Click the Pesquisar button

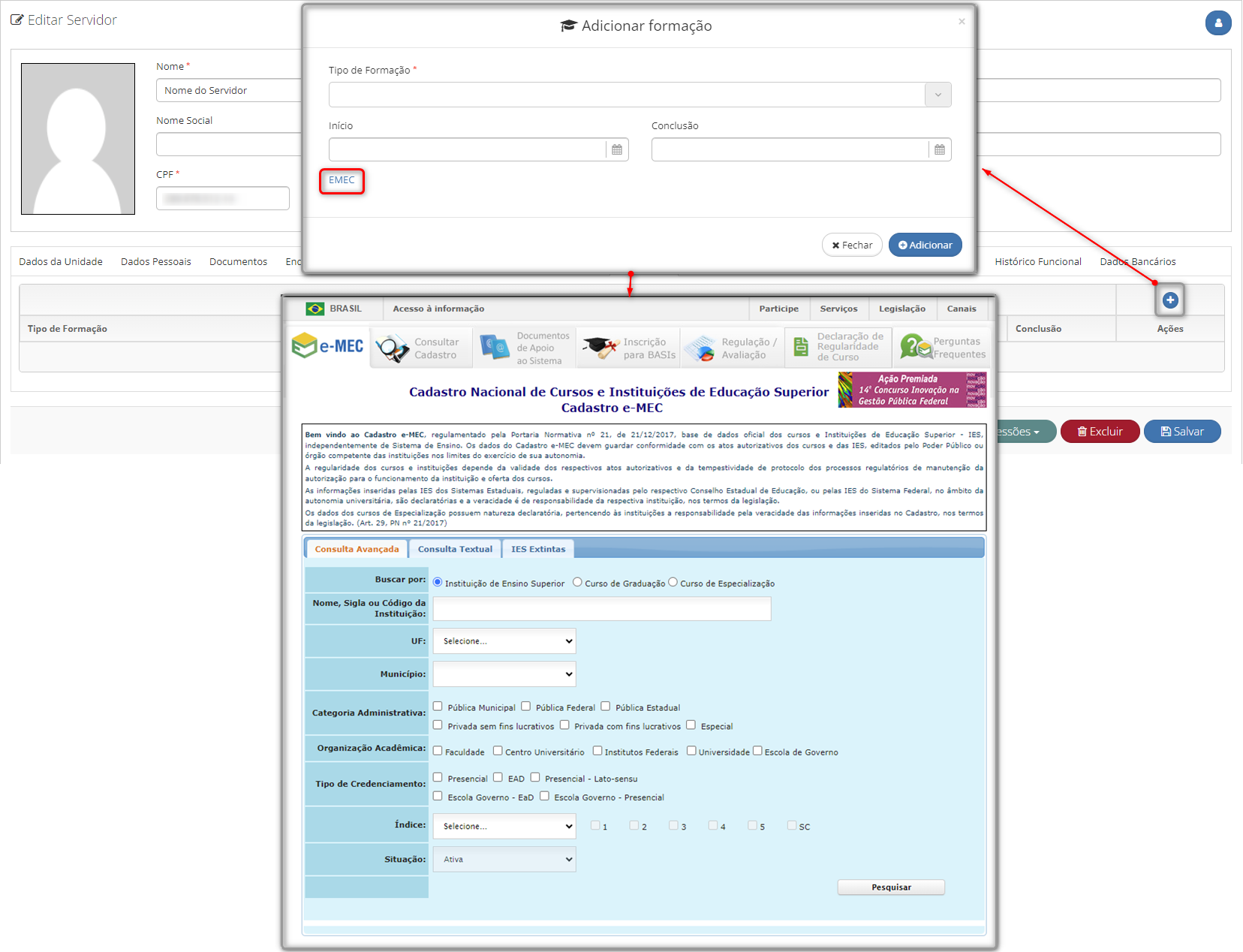point(891,887)
